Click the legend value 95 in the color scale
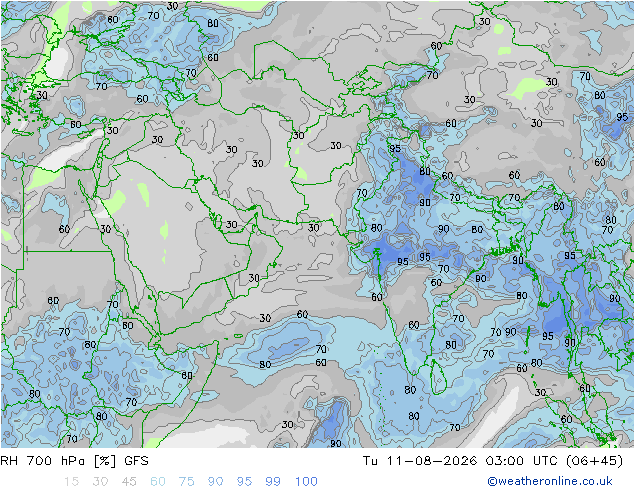The width and height of the screenshot is (634, 490). (x=244, y=482)
